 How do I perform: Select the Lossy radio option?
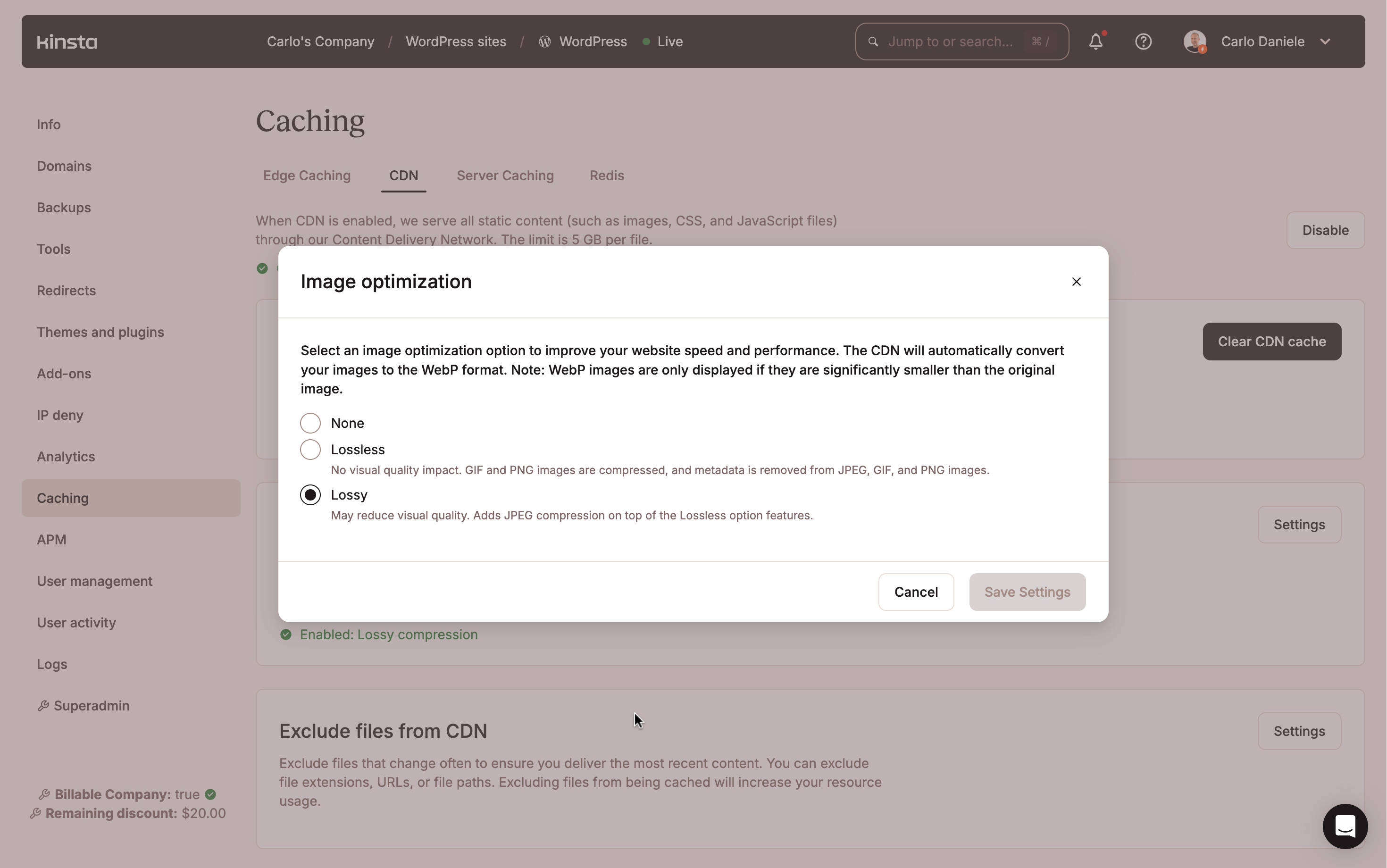(x=310, y=495)
